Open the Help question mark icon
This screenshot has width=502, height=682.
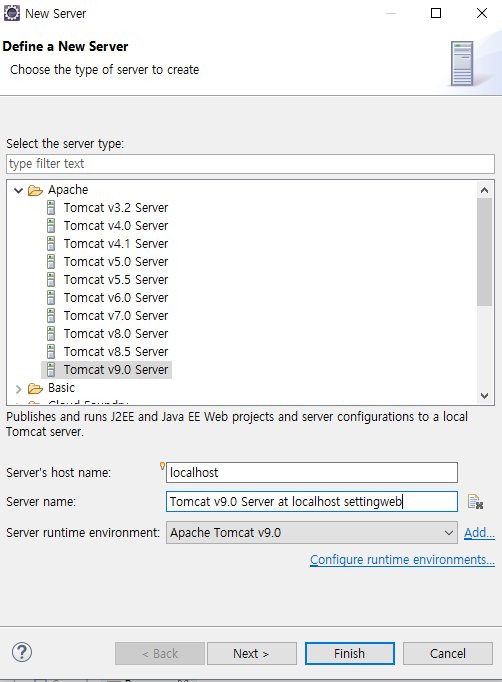pyautogui.click(x=22, y=652)
